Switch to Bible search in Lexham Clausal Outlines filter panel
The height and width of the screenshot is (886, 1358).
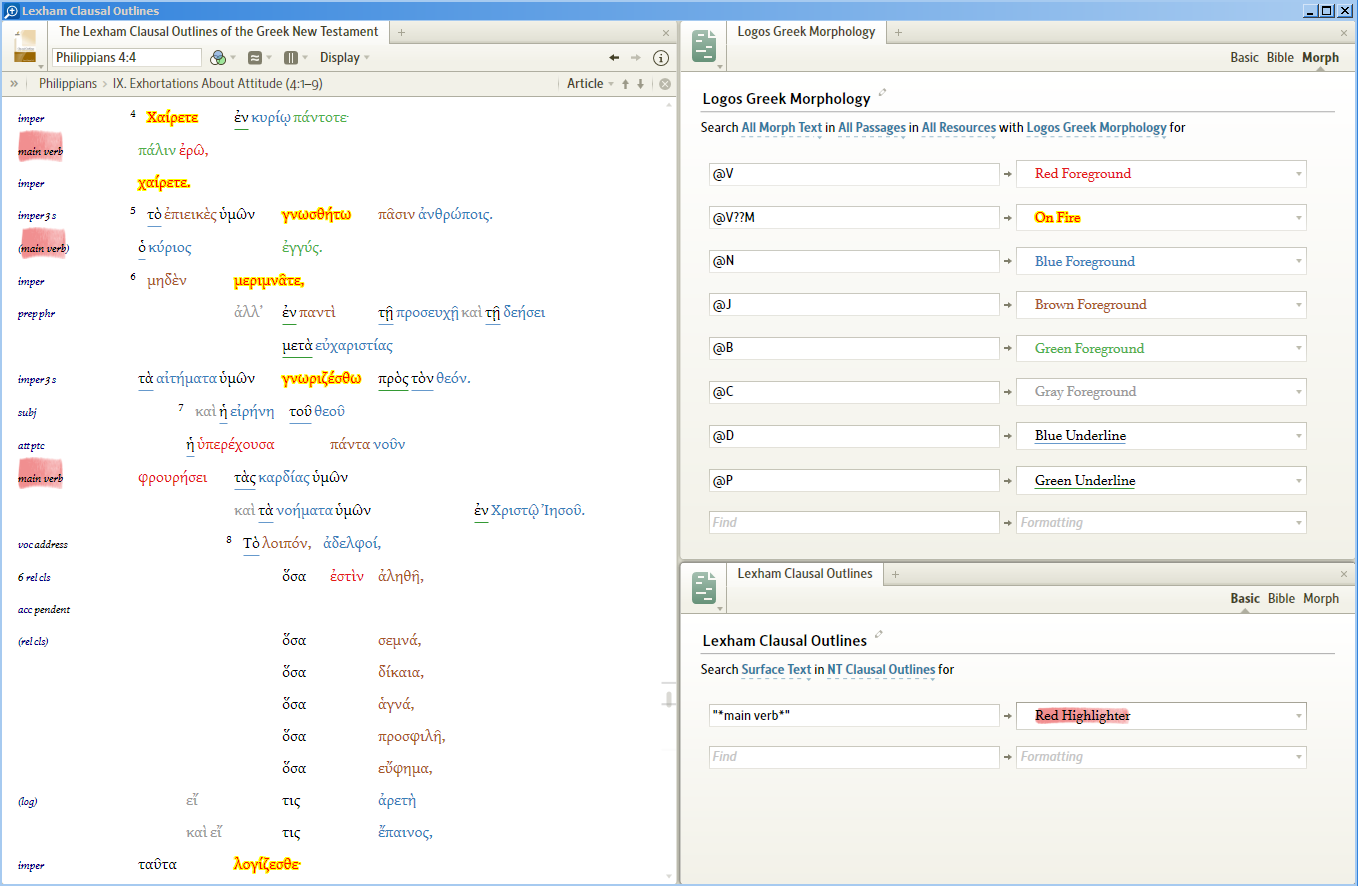1281,599
